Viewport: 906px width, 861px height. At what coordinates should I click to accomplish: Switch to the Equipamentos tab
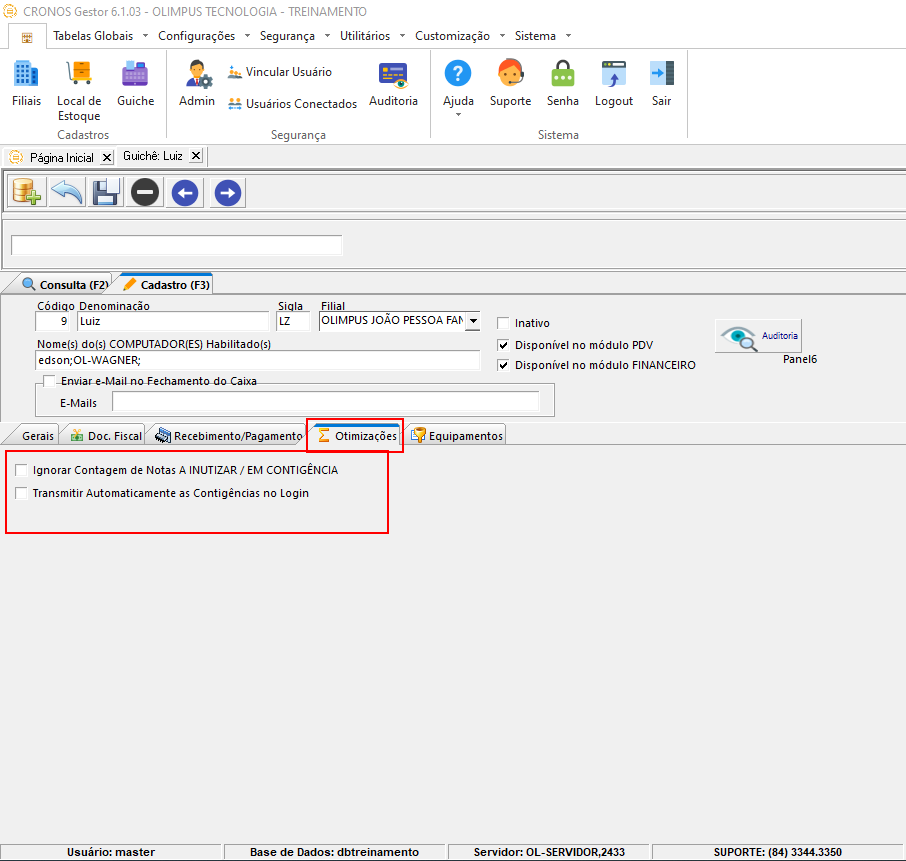[x=456, y=435]
